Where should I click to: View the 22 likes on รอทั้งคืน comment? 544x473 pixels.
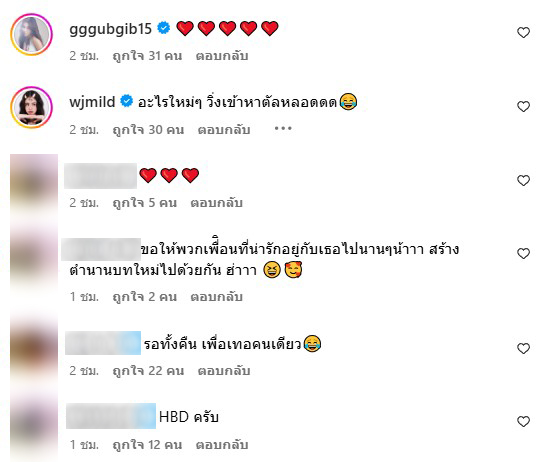(148, 371)
